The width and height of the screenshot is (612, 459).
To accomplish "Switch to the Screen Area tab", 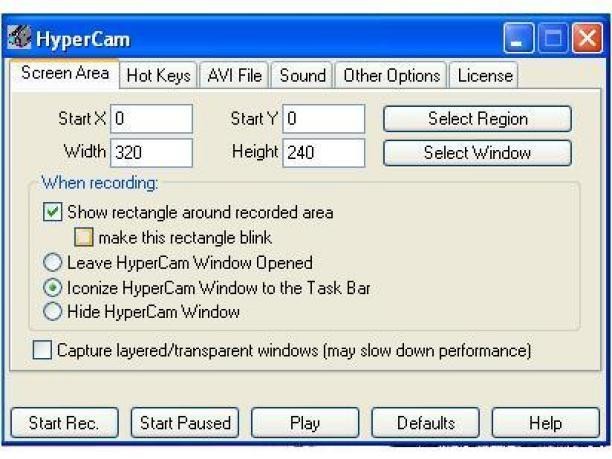I will click(65, 73).
